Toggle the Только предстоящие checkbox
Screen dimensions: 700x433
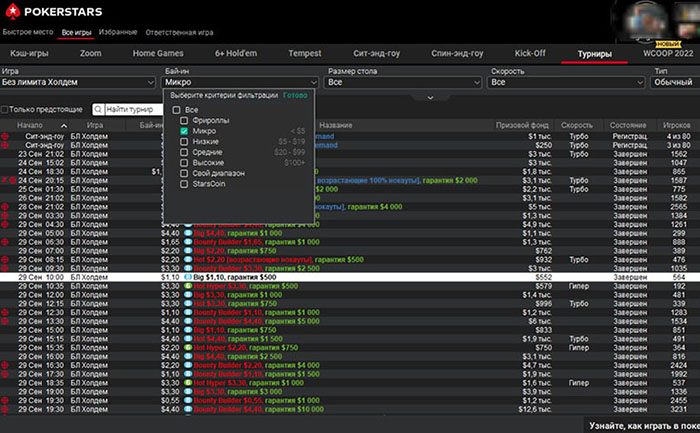[x=4, y=109]
